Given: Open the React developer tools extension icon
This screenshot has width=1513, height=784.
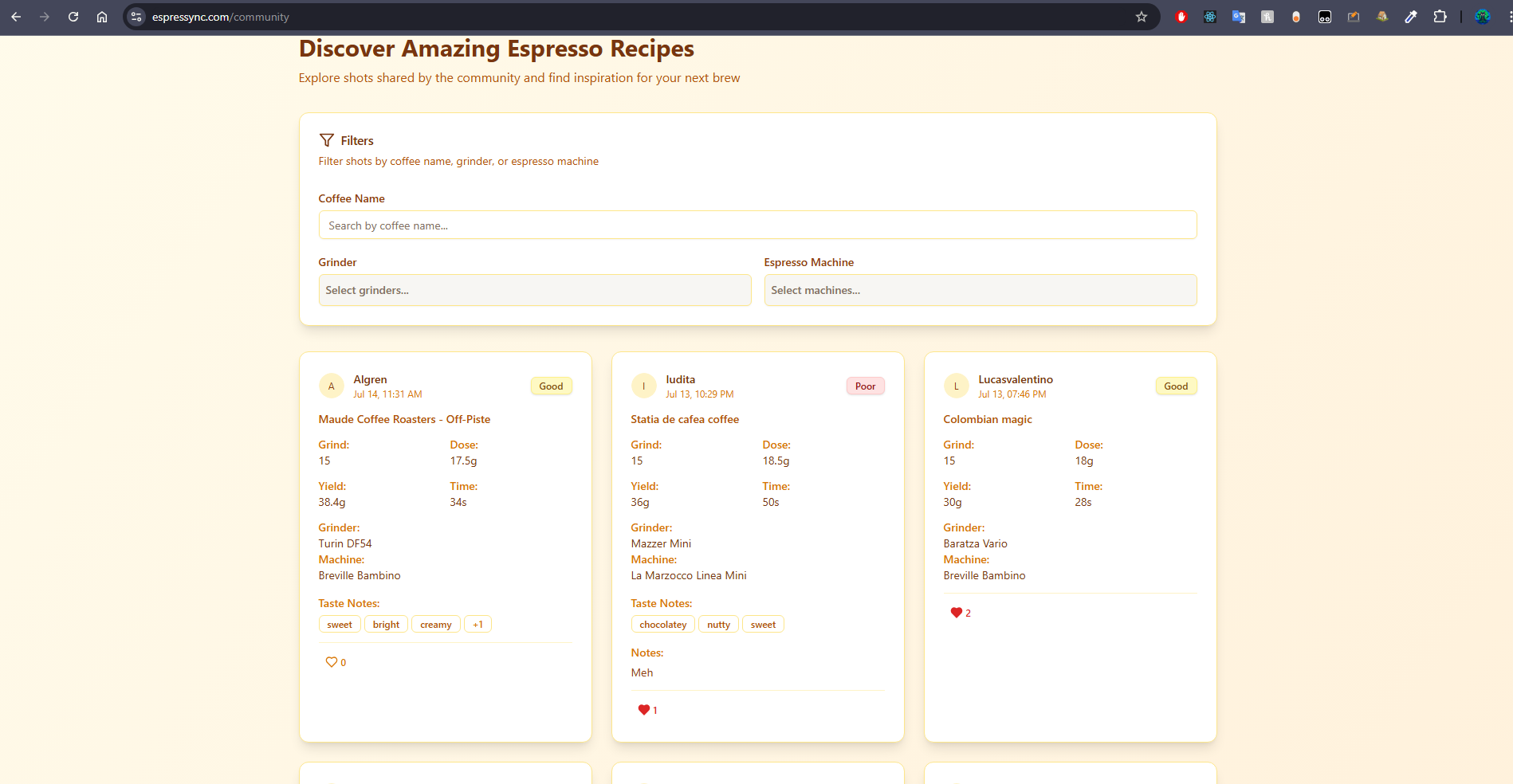Looking at the screenshot, I should (1210, 17).
